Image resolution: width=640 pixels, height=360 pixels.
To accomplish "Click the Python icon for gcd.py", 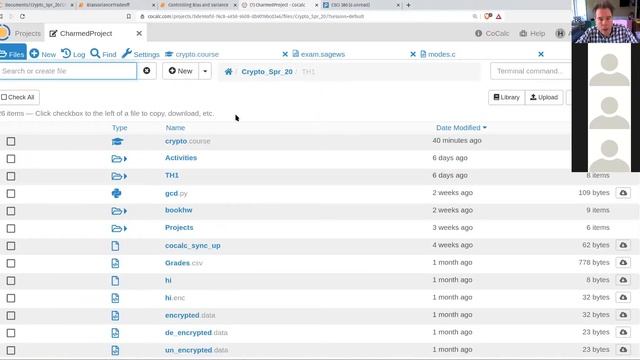I will pos(116,193).
